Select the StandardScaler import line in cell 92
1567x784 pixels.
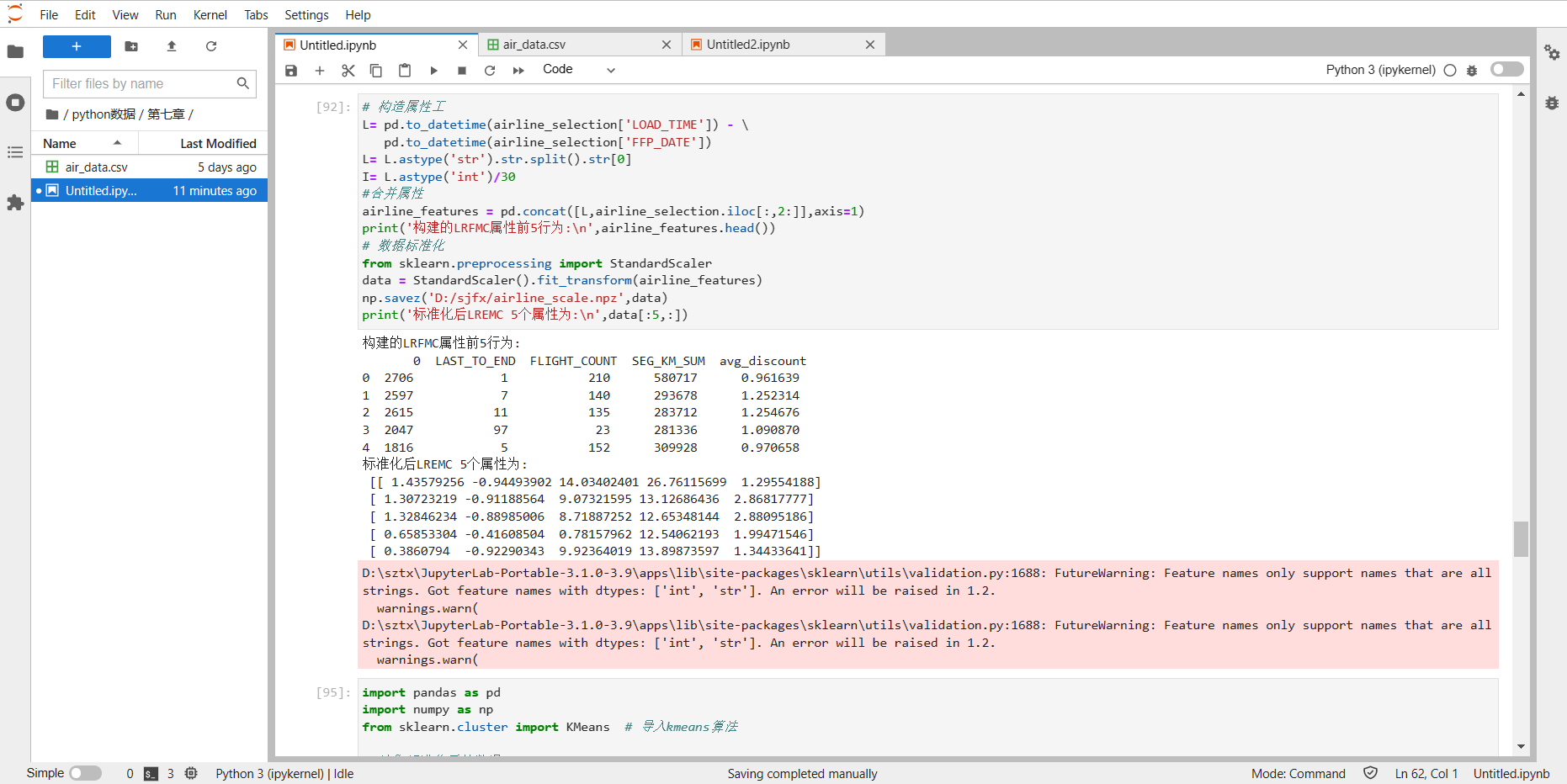tap(537, 263)
